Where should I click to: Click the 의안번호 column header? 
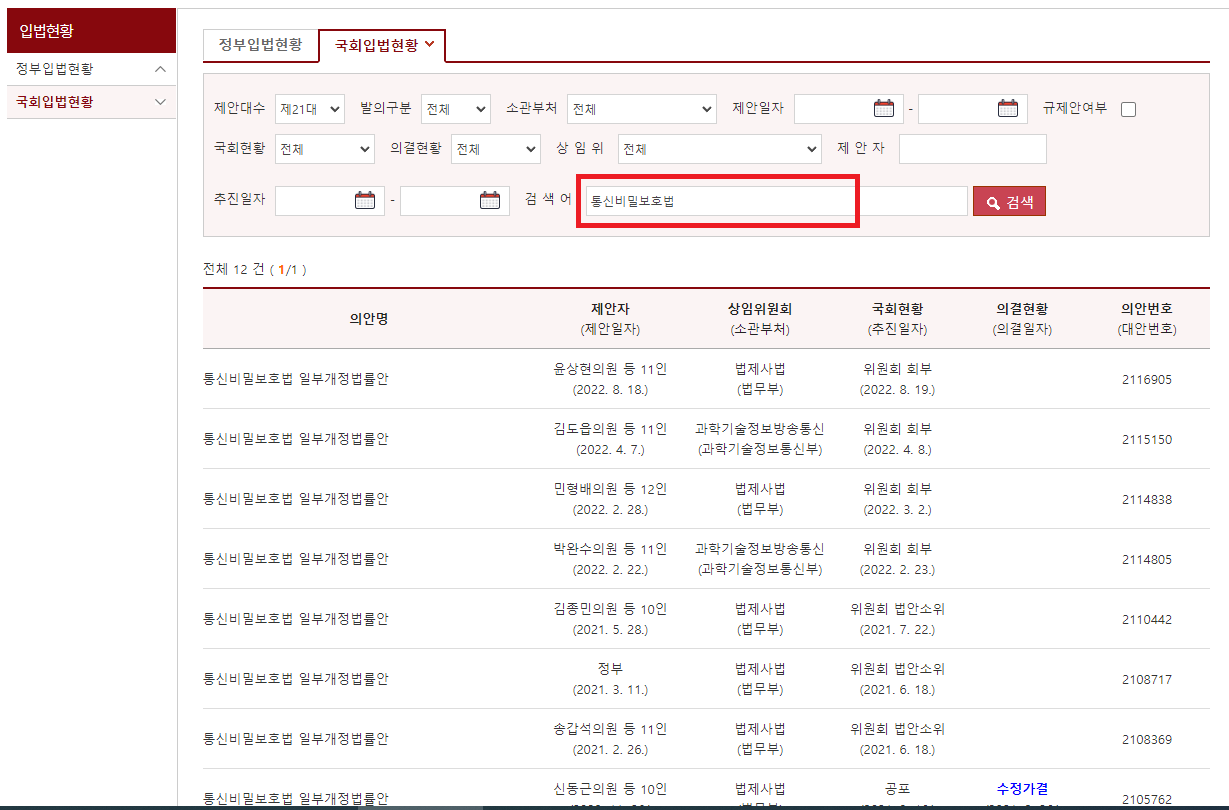click(x=1147, y=309)
